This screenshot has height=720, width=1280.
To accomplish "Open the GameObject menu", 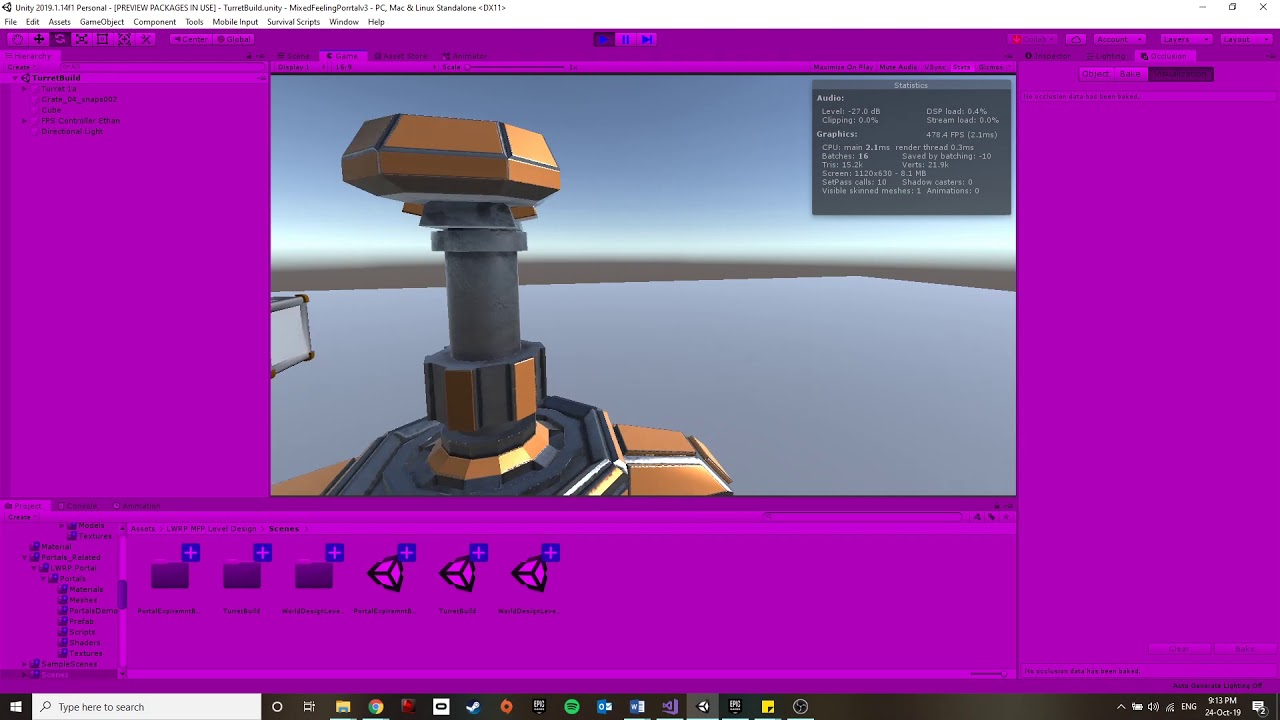I will [x=102, y=22].
